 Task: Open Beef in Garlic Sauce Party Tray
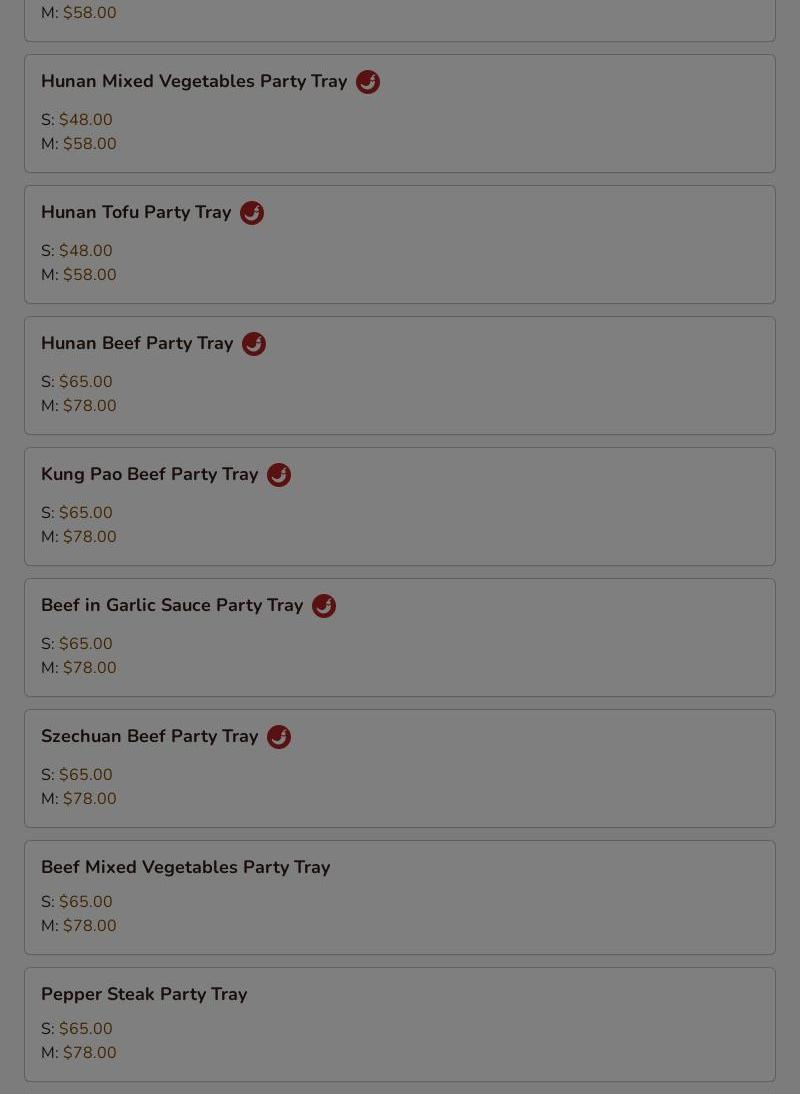[x=172, y=606]
